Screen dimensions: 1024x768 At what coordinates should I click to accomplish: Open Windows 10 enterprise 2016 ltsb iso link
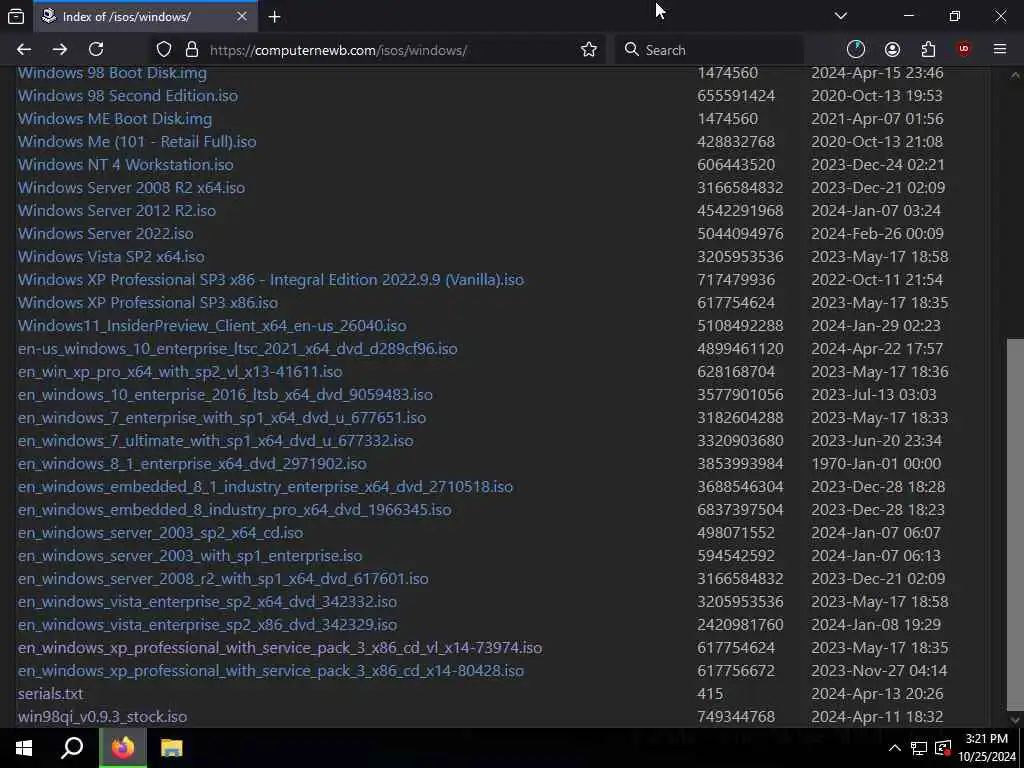point(225,394)
